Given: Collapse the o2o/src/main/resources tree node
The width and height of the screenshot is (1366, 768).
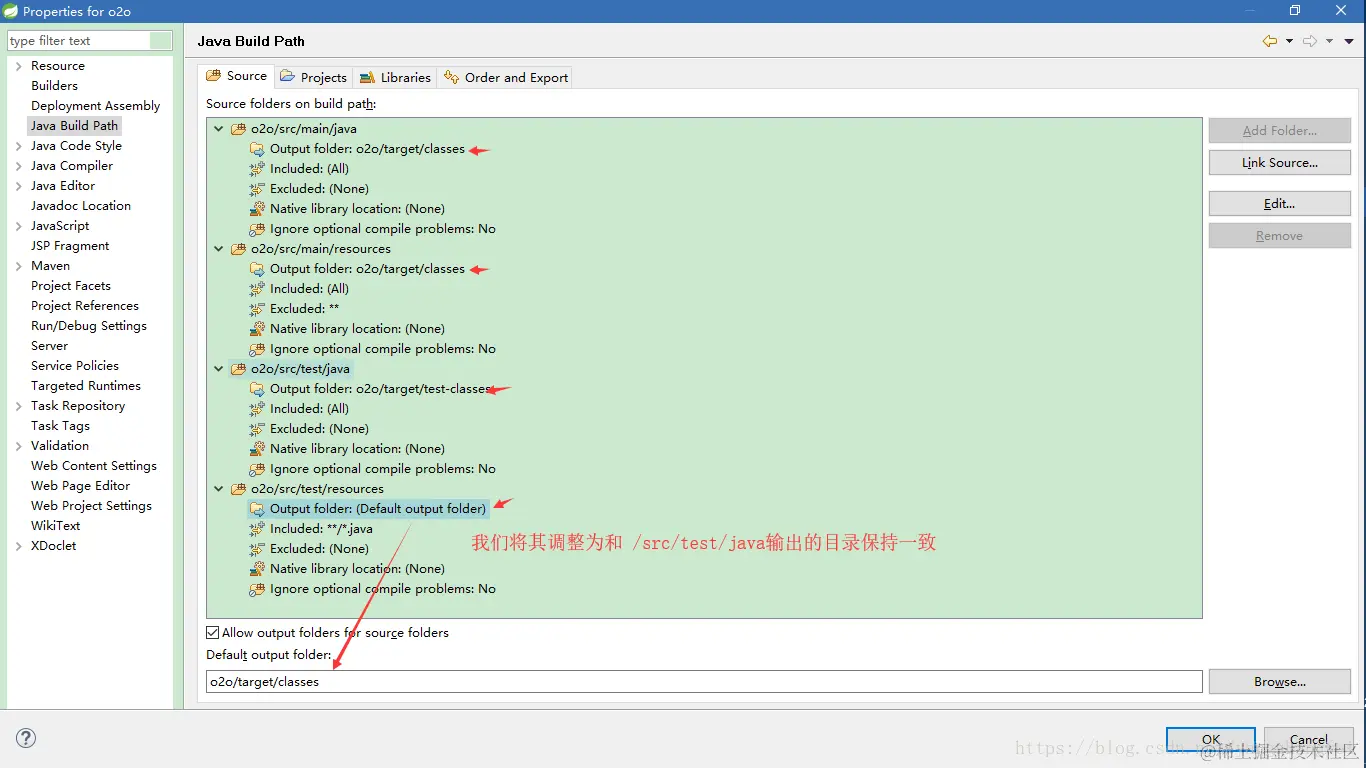Looking at the screenshot, I should pos(219,249).
